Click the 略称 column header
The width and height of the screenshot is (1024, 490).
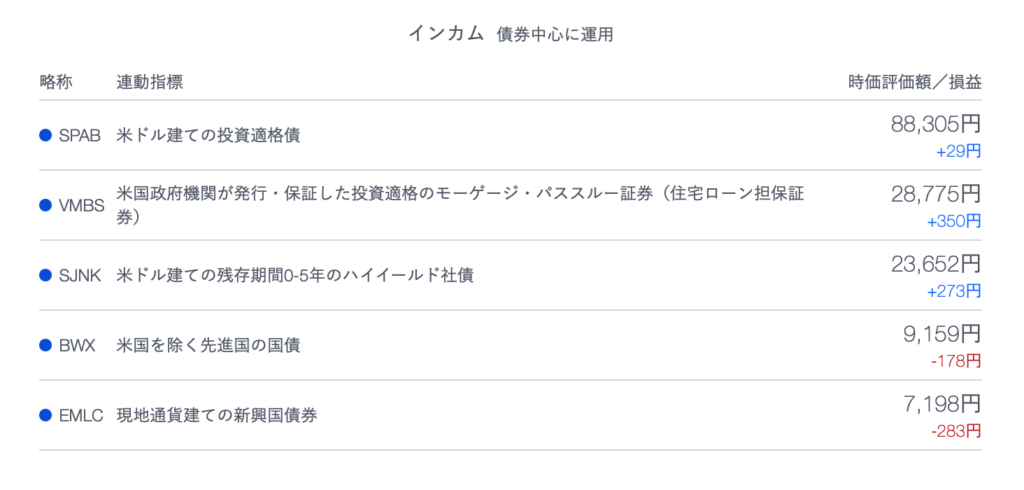pyautogui.click(x=56, y=82)
